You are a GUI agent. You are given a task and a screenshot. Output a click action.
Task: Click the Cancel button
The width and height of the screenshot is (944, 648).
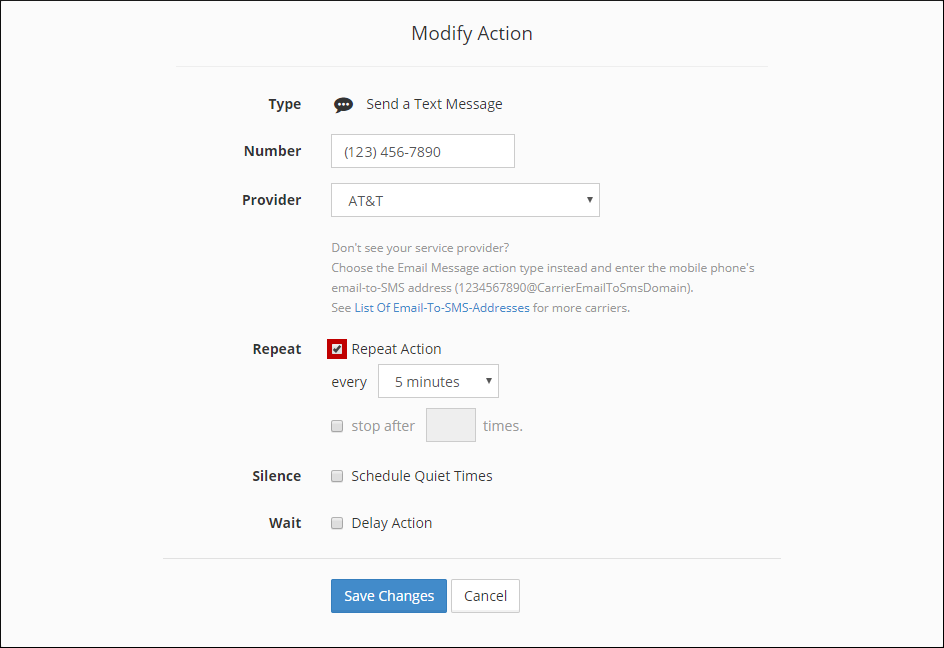pyautogui.click(x=485, y=596)
